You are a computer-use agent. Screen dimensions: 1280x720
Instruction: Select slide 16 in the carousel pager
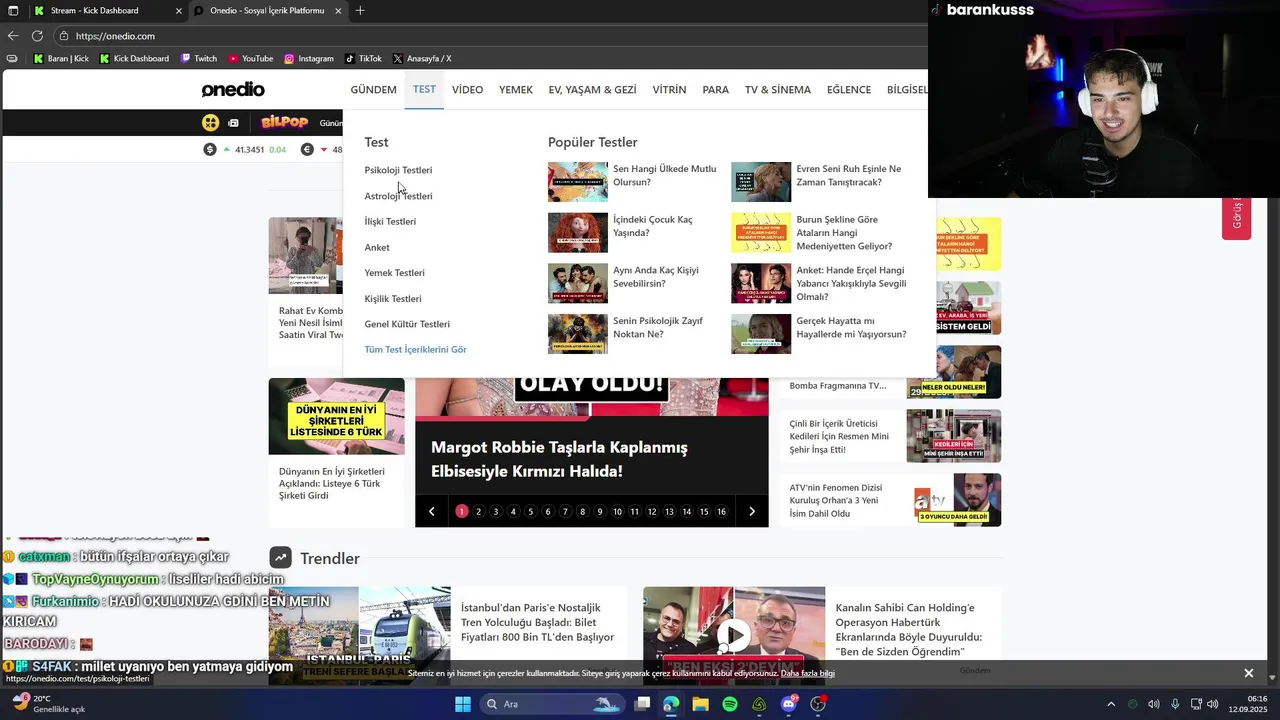[x=721, y=511]
